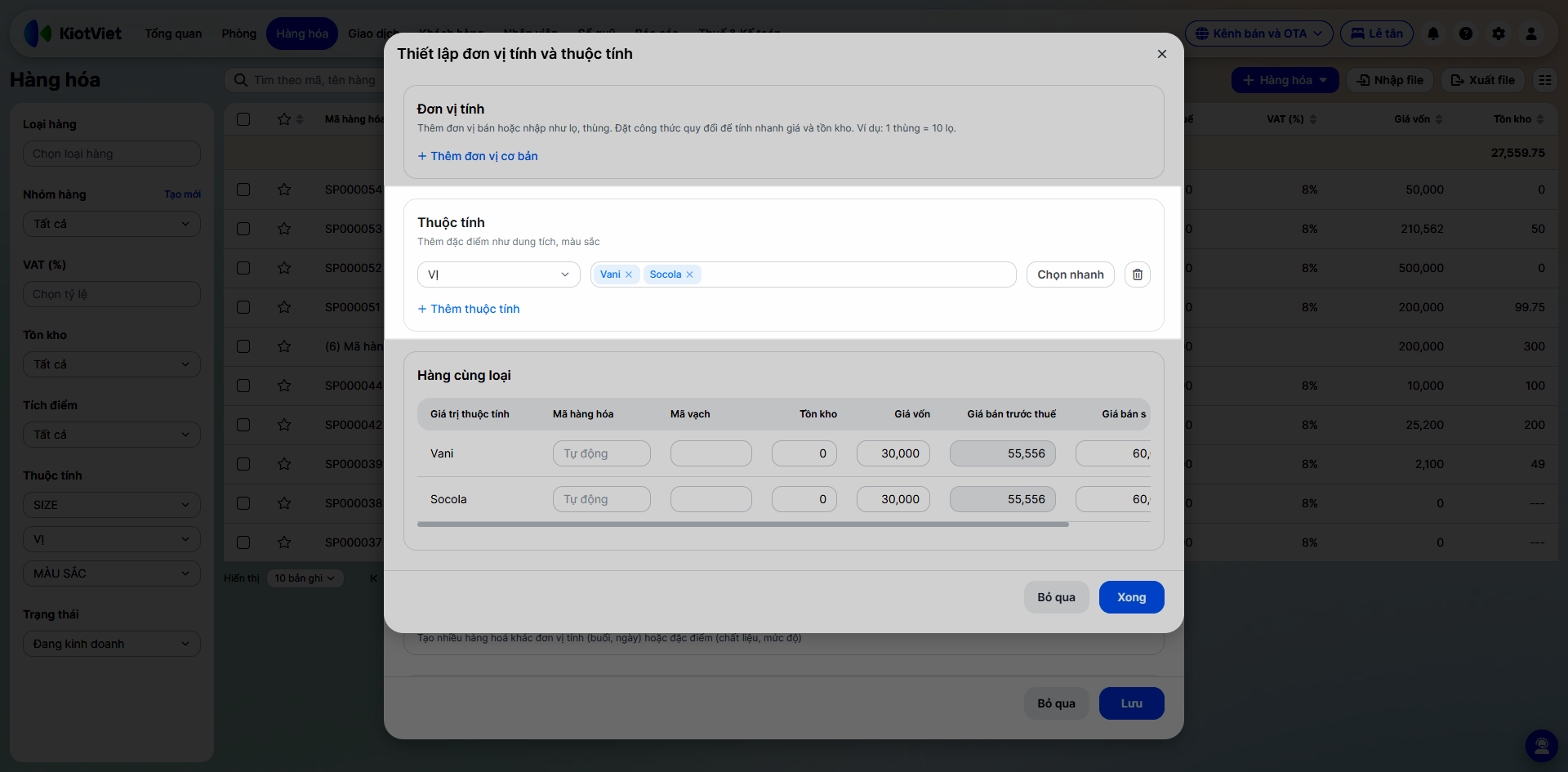Sort by the Giá vốn column arrows
This screenshot has height=772, width=1568.
[x=1439, y=119]
